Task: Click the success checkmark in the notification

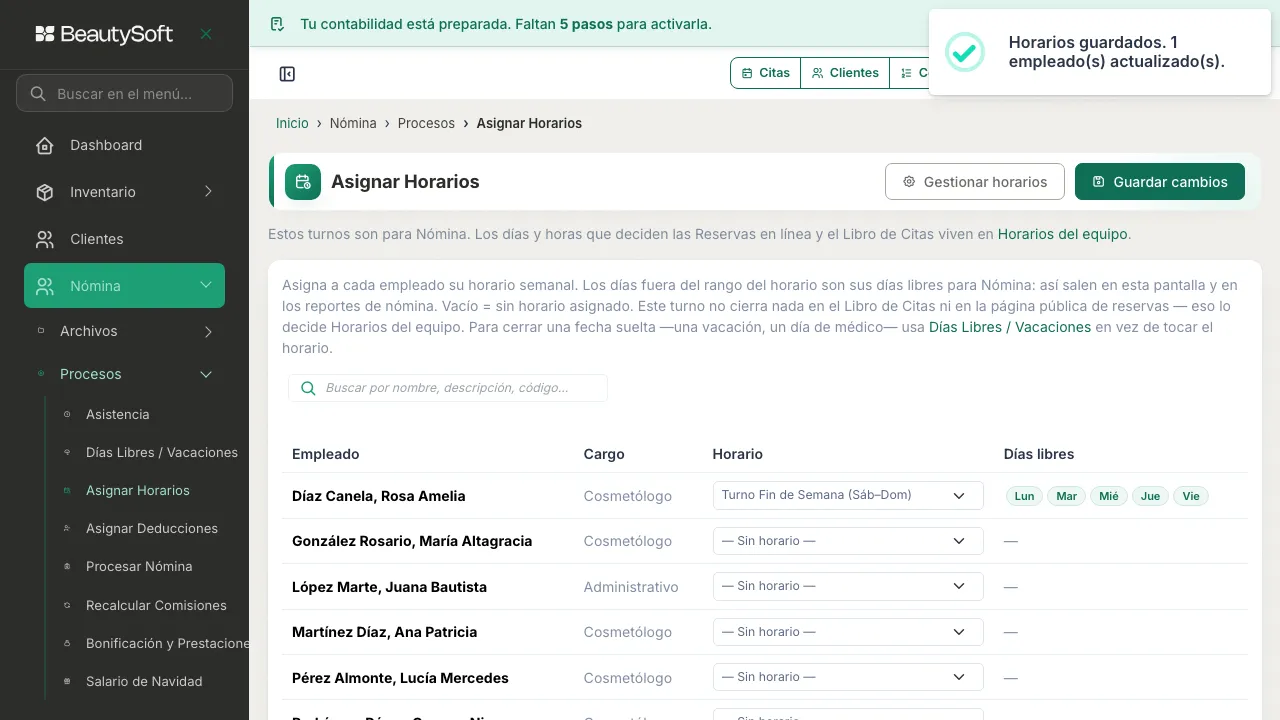Action: point(965,52)
